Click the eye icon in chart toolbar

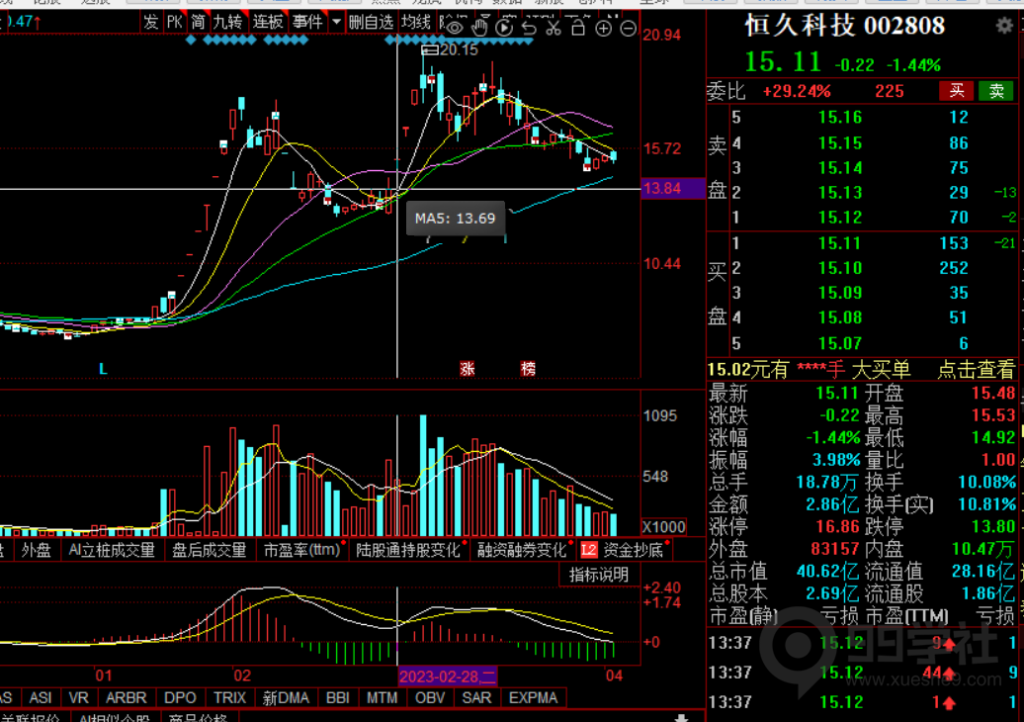click(455, 28)
